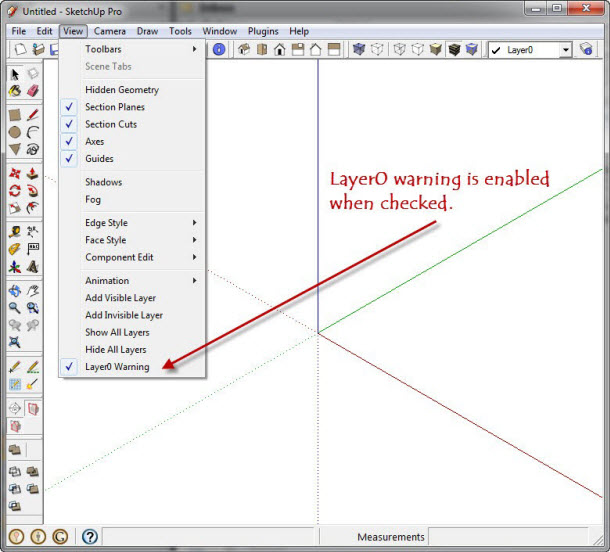Pick the Offset tool
Screen dimensions: 610x552
point(33,208)
